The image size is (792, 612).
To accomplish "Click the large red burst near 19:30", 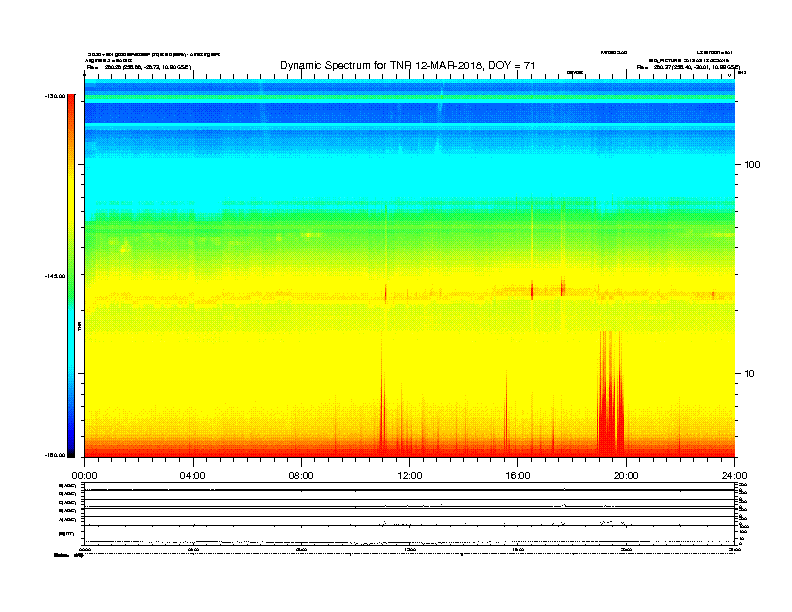I will 611,392.
